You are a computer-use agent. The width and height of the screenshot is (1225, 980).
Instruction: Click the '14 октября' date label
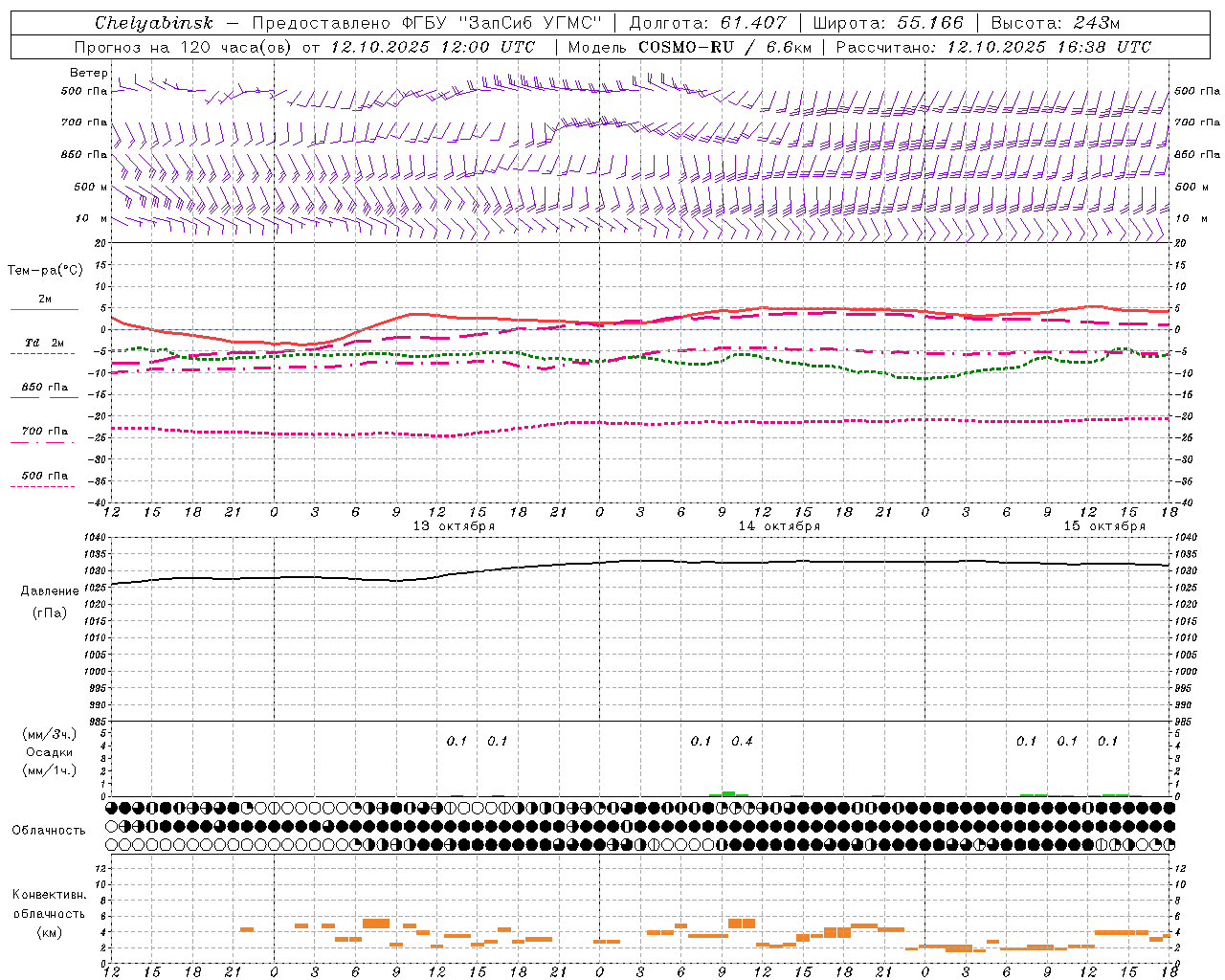click(779, 526)
